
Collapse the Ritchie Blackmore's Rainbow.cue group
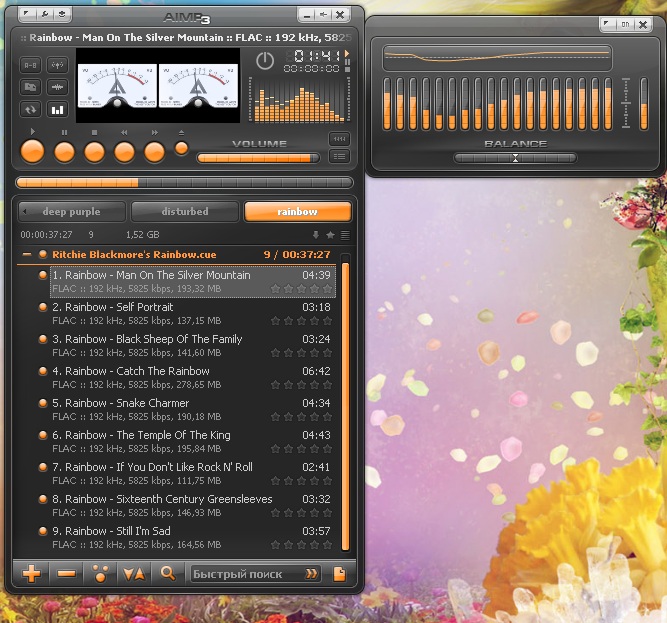27,255
